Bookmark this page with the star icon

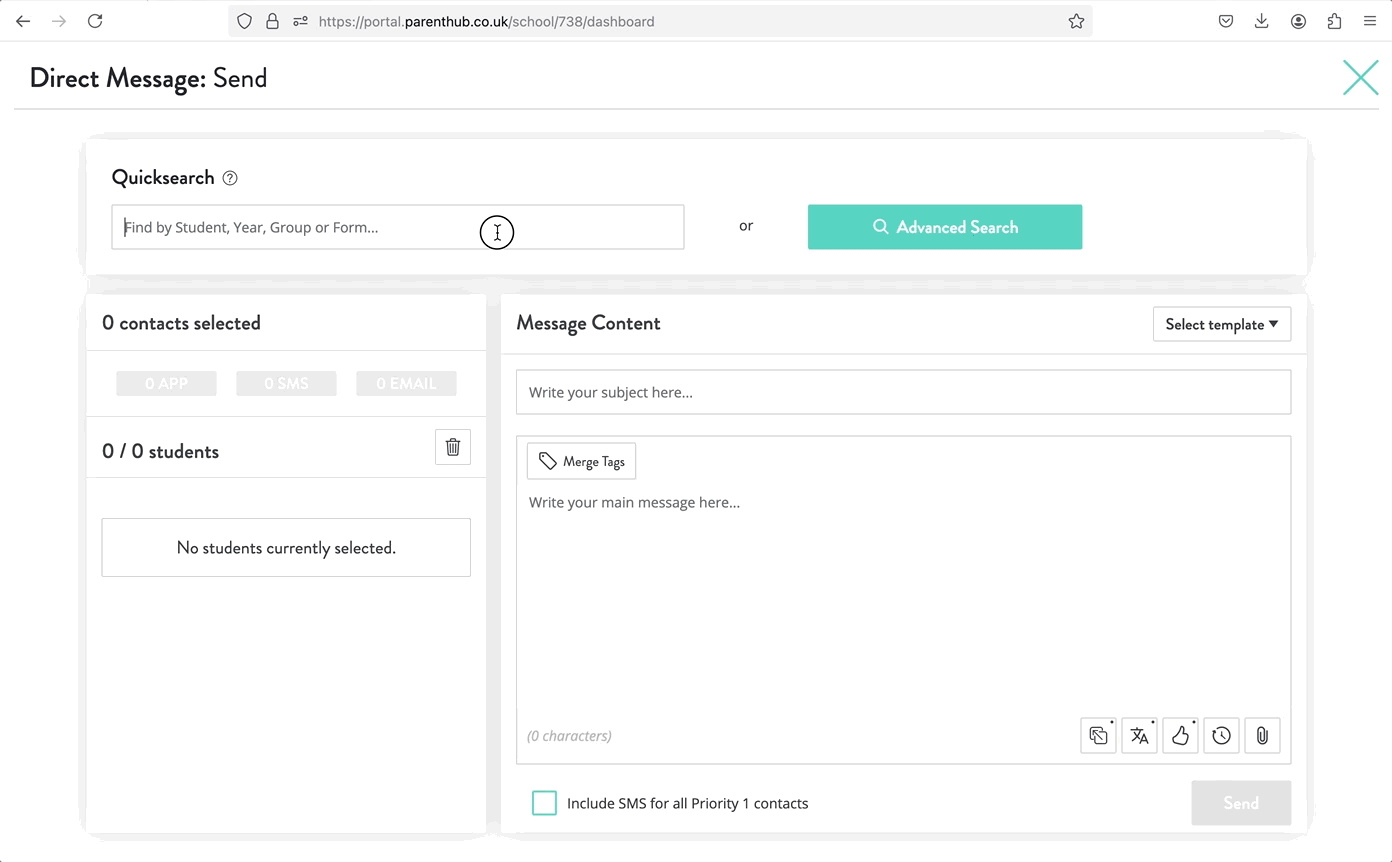[x=1076, y=21]
